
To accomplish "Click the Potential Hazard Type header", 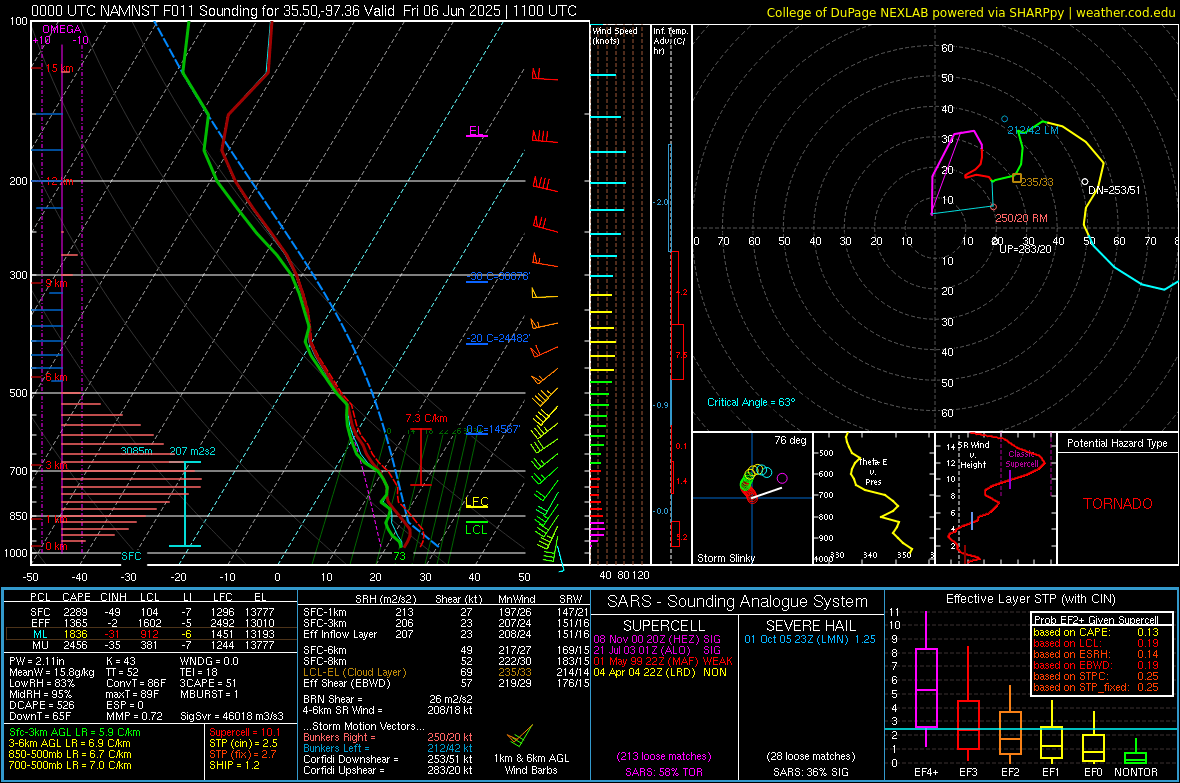I will click(x=1117, y=443).
